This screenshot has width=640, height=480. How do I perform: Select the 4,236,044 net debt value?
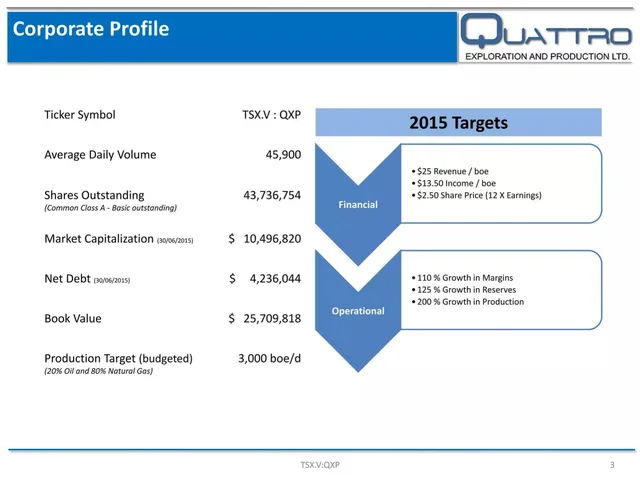tap(275, 279)
